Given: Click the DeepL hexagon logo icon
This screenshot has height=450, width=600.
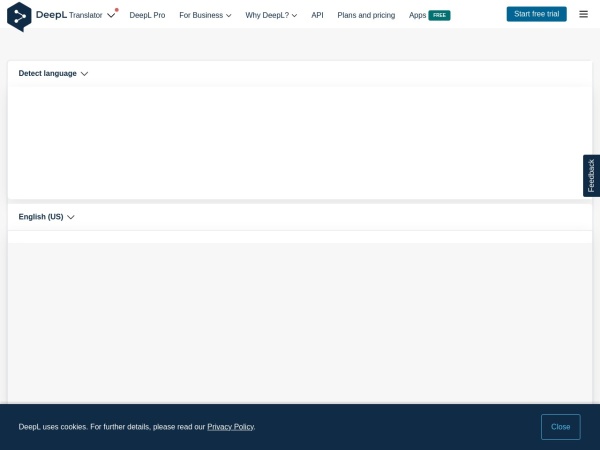Looking at the screenshot, I should 19,16.
